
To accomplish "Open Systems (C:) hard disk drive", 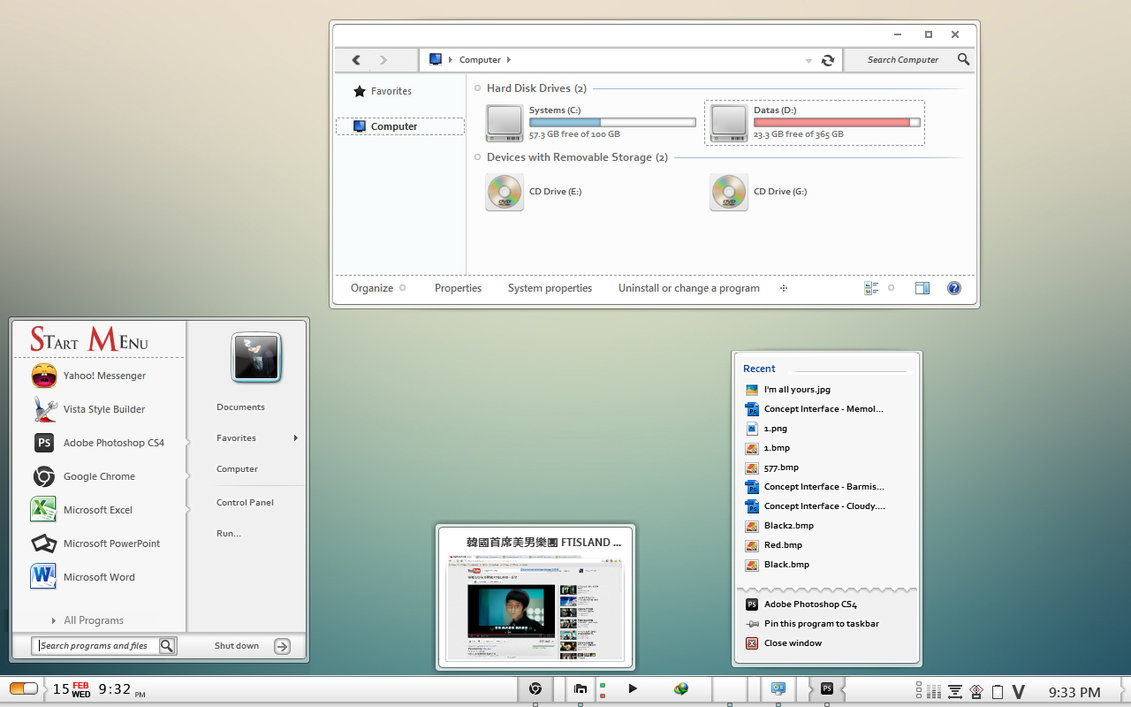I will point(505,122).
